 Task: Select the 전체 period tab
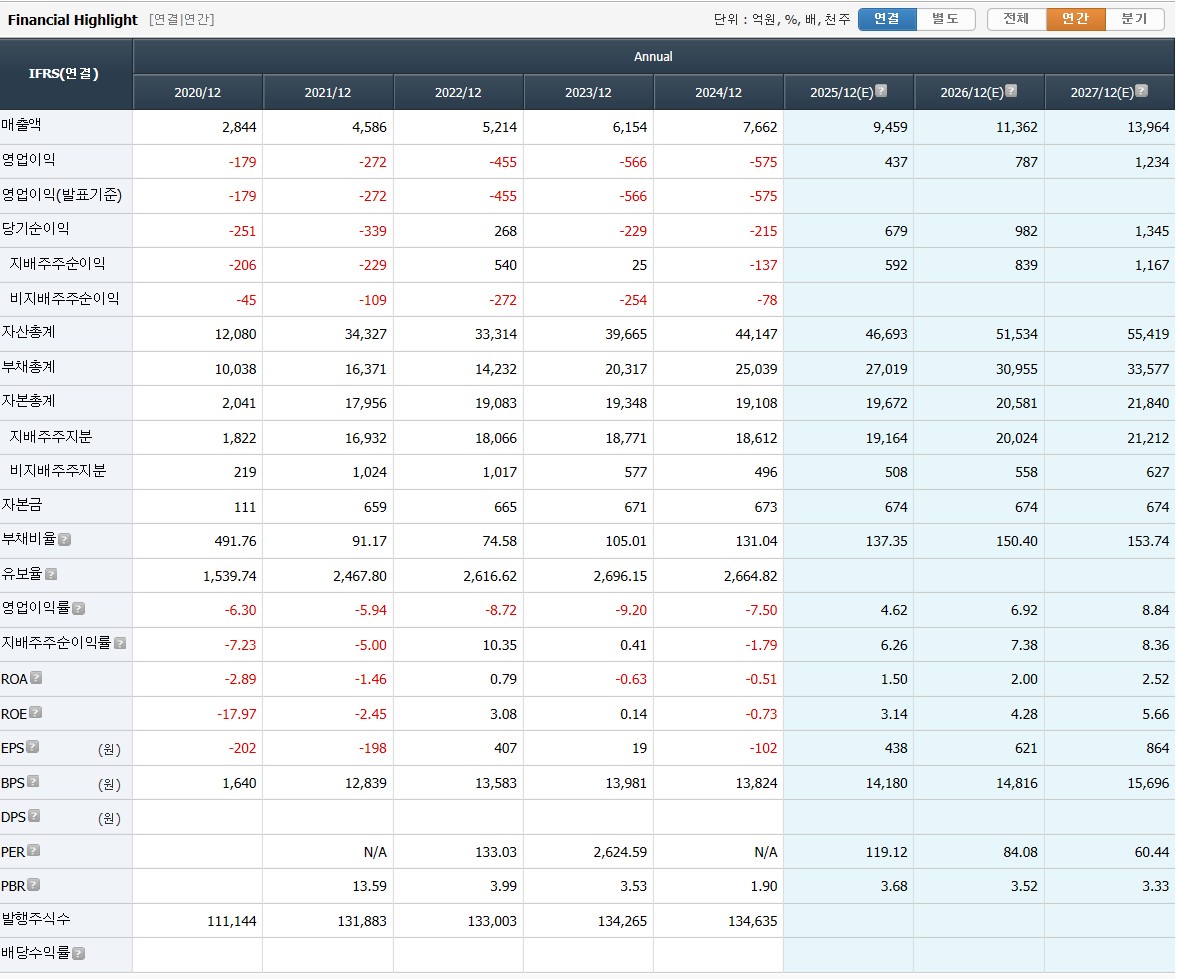[x=1016, y=19]
